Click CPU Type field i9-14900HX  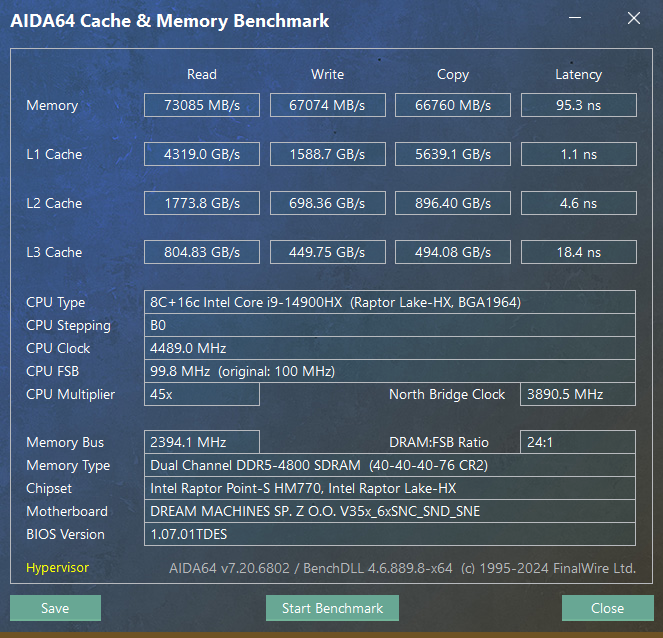point(390,302)
